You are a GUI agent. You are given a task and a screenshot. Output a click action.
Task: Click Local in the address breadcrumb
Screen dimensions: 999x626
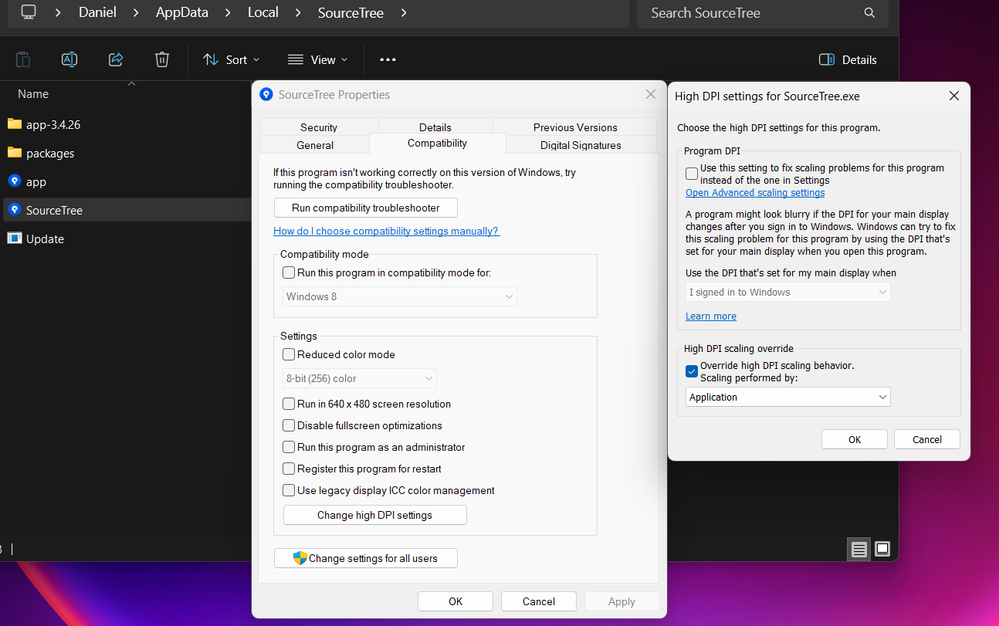click(x=263, y=12)
